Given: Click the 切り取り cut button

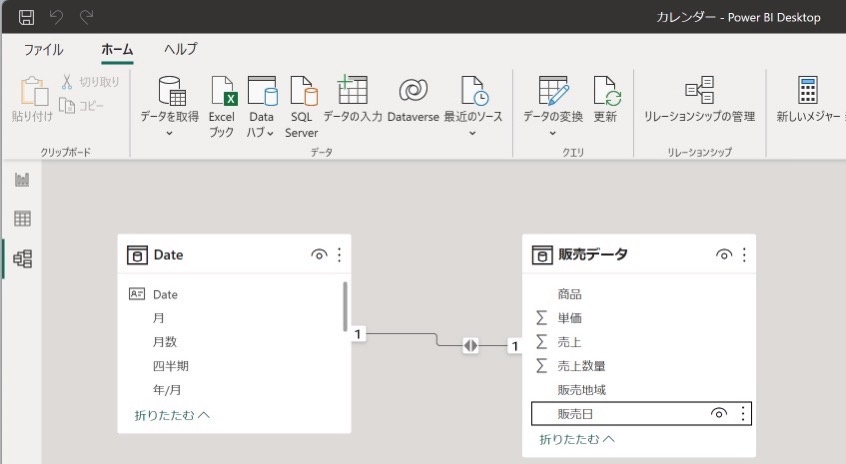Looking at the screenshot, I should point(90,82).
